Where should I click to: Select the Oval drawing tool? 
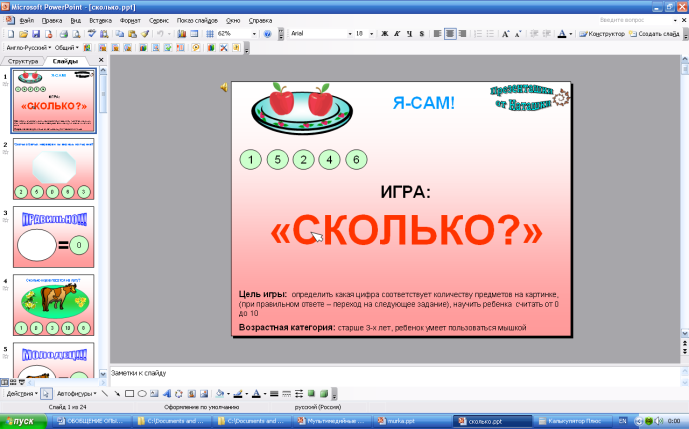point(142,393)
